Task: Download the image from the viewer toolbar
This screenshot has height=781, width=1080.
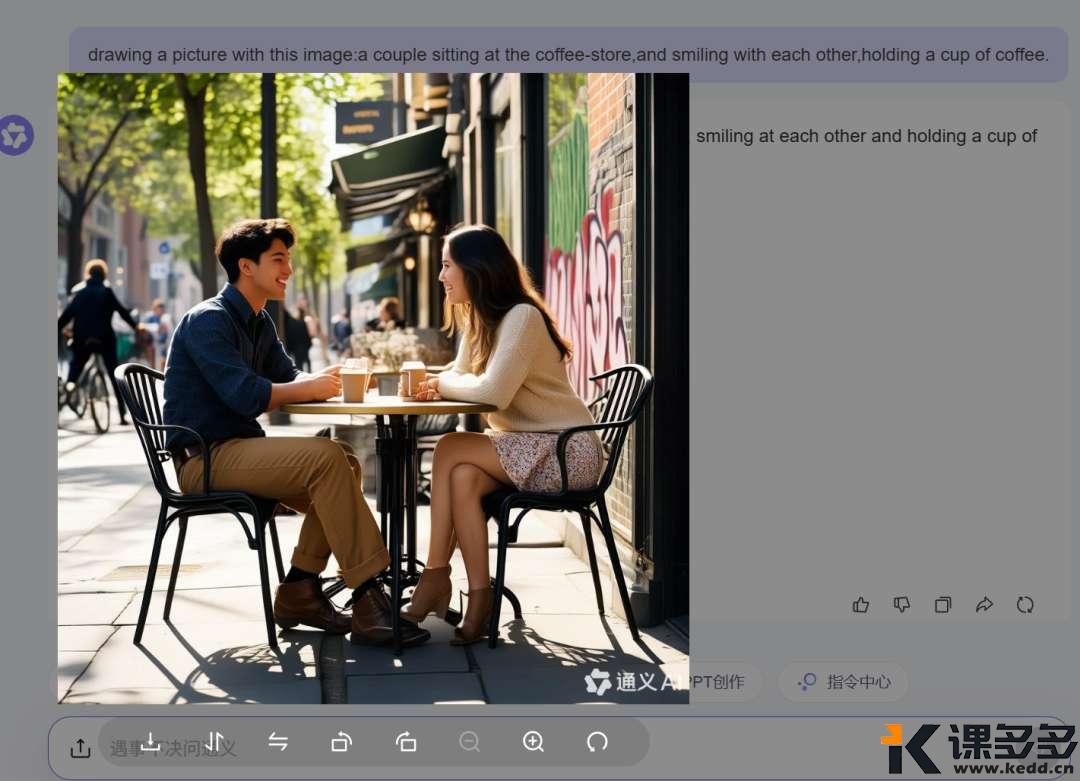Action: pos(150,741)
